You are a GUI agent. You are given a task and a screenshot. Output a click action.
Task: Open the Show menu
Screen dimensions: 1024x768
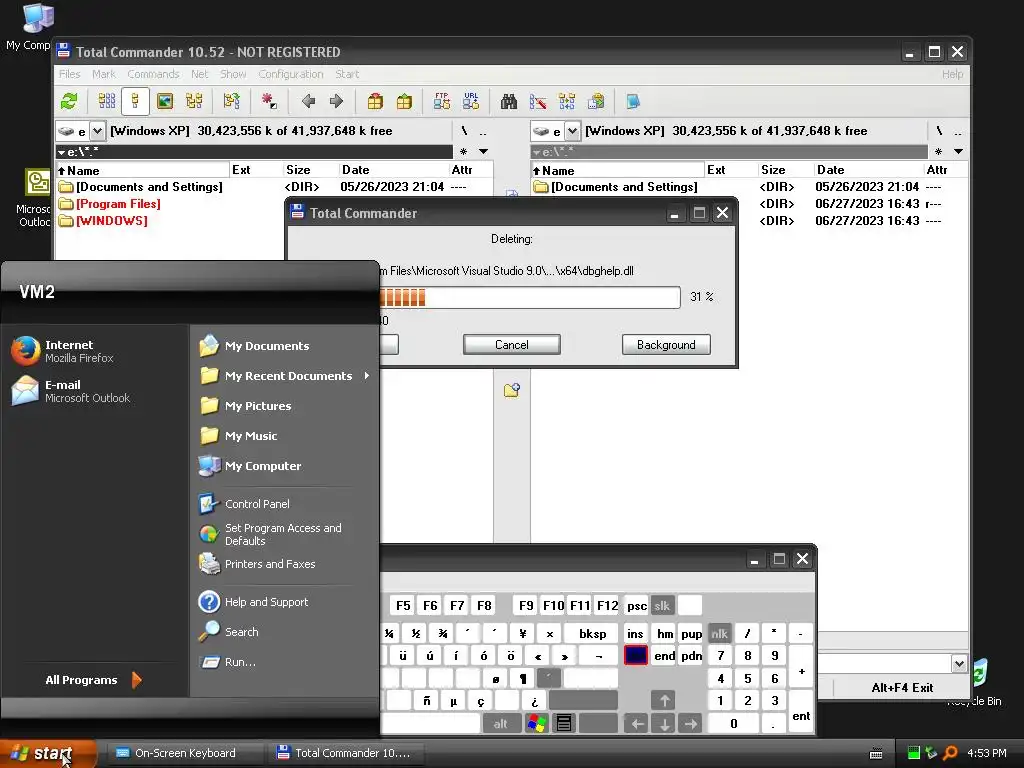click(x=232, y=74)
